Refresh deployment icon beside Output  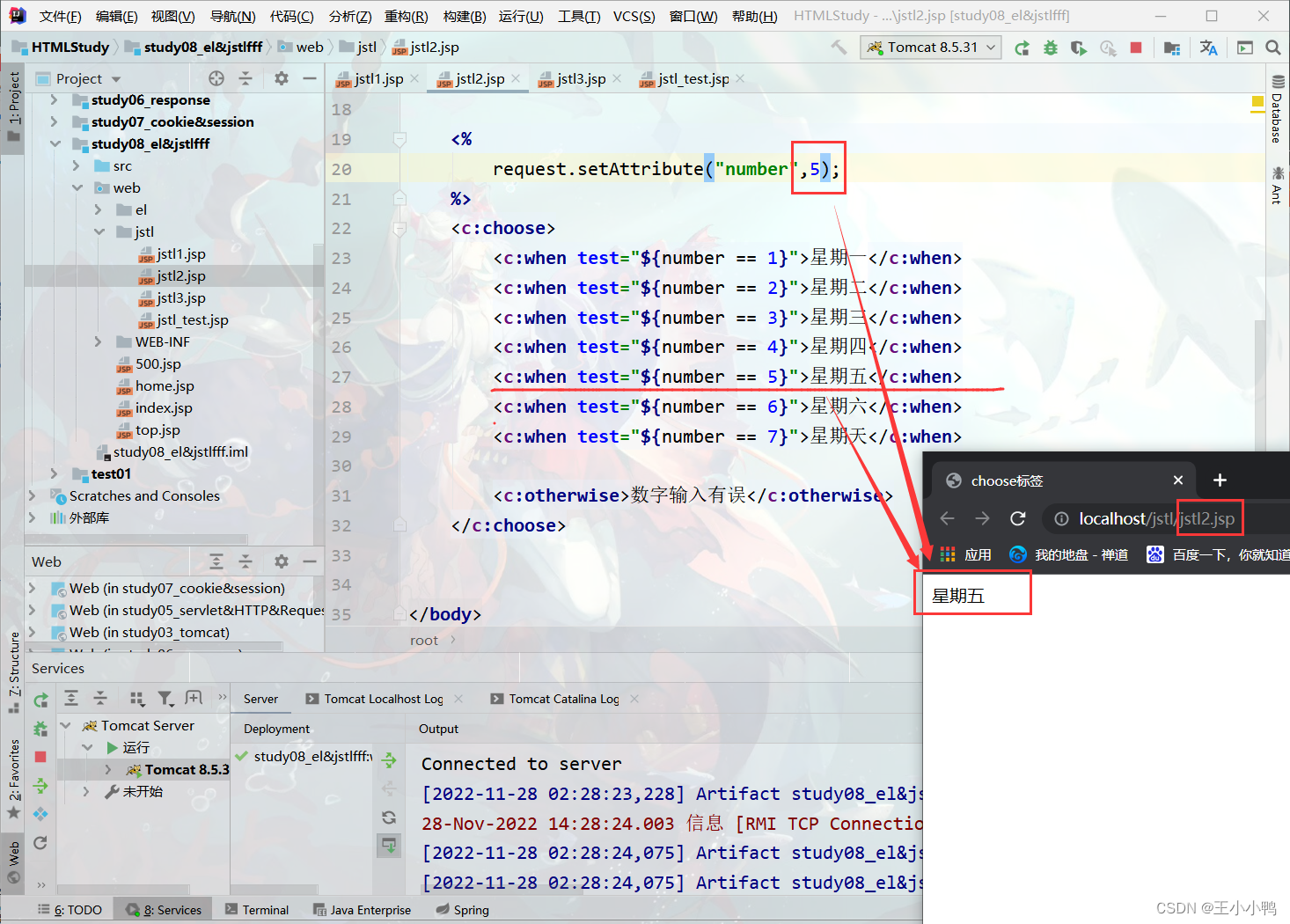(389, 818)
